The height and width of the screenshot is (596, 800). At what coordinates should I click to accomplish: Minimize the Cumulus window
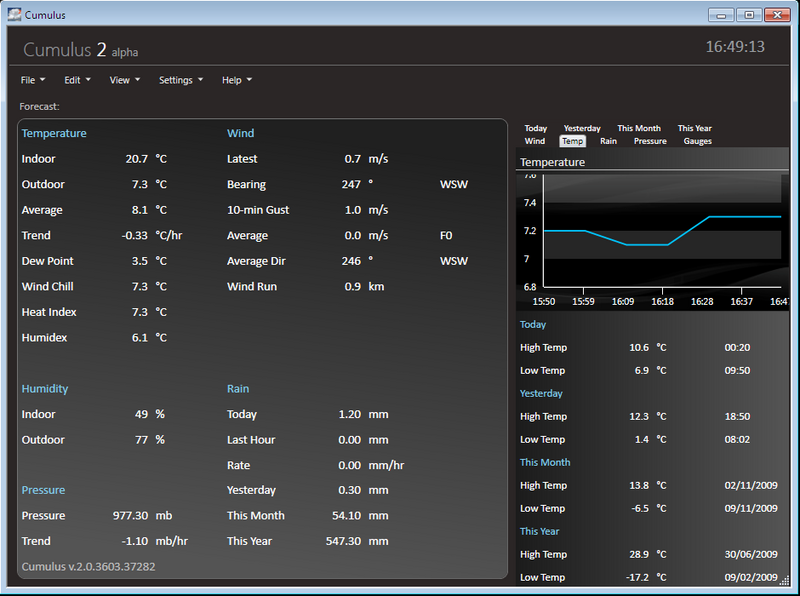point(722,15)
